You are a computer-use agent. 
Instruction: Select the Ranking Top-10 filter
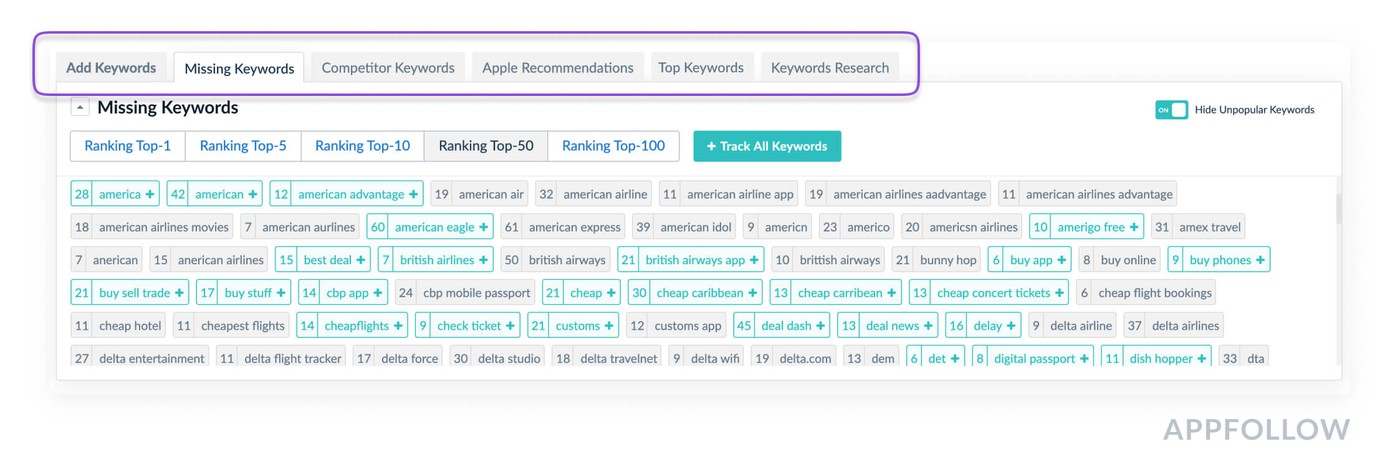click(362, 146)
